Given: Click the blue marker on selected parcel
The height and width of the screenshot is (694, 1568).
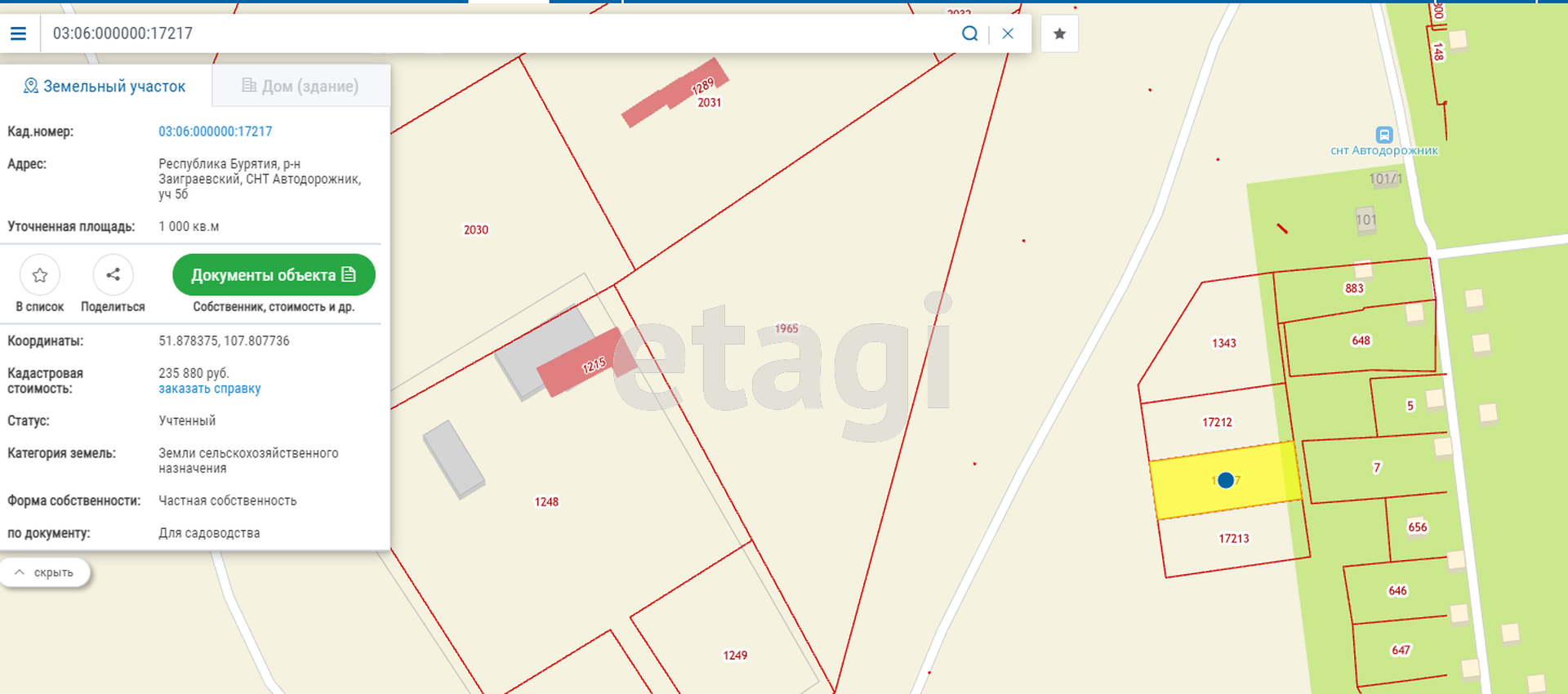Looking at the screenshot, I should click(x=1225, y=480).
